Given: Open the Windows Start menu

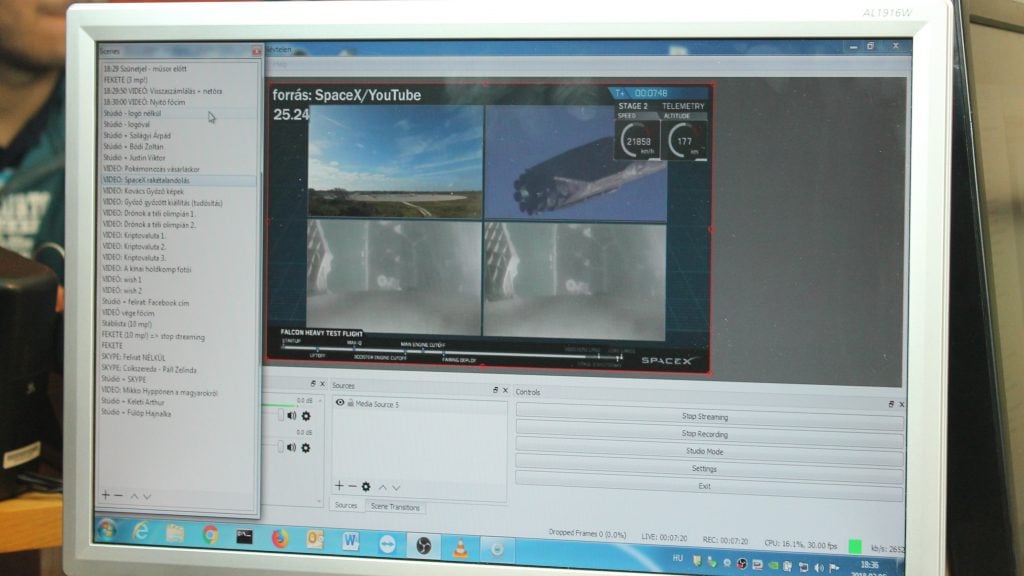Looking at the screenshot, I should (x=108, y=530).
